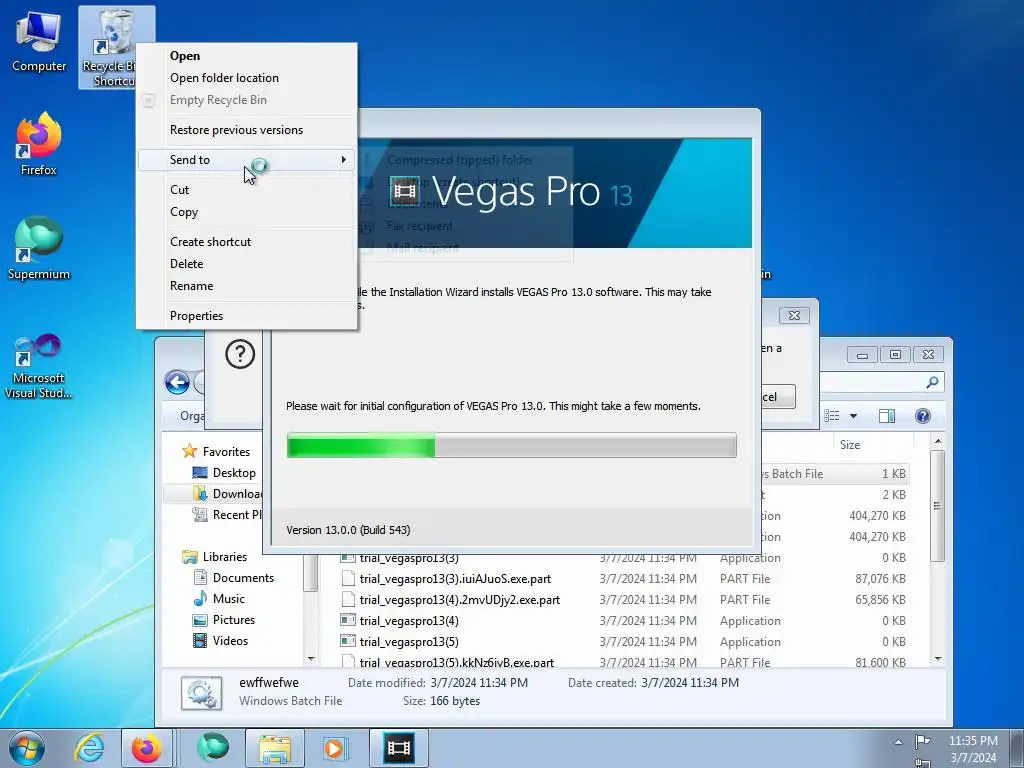
Task: Click the Cancel button behind the installer
Action: [778, 396]
